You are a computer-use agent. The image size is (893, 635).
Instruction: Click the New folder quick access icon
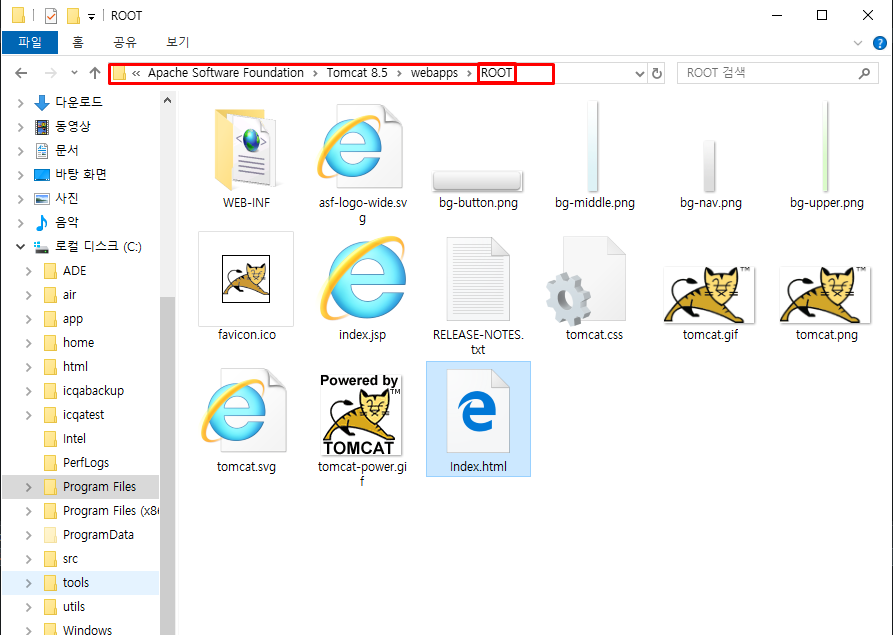click(73, 15)
